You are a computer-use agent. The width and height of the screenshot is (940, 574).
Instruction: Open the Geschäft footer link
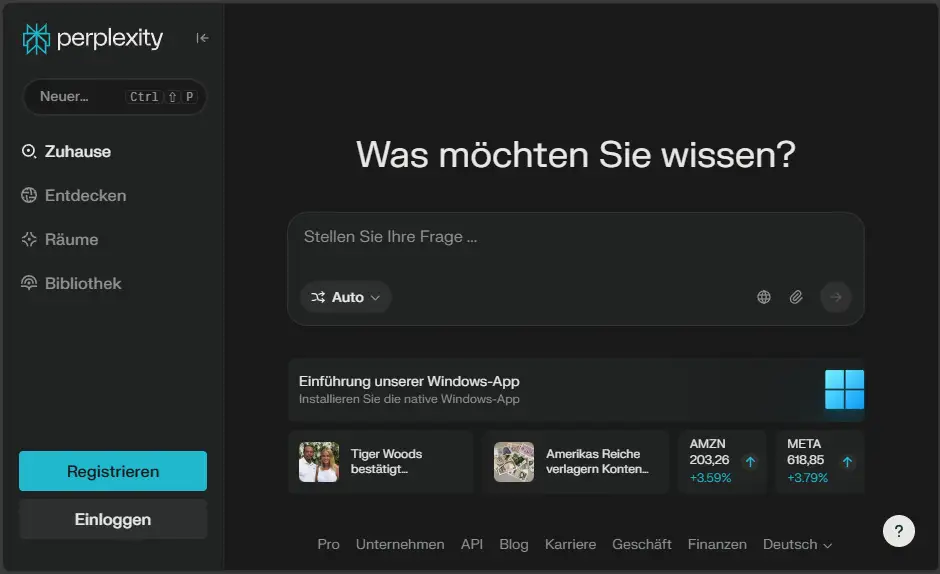641,545
